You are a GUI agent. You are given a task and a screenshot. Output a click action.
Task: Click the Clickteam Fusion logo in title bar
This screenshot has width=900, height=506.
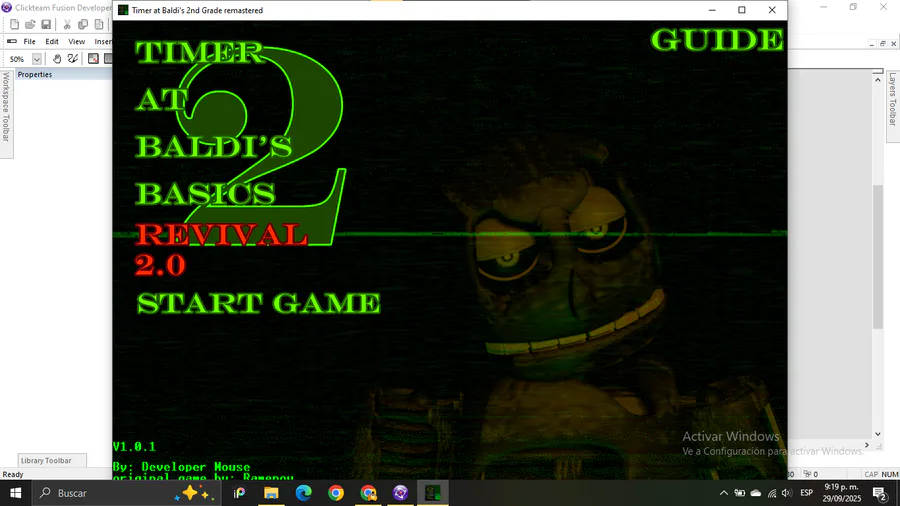coord(7,7)
